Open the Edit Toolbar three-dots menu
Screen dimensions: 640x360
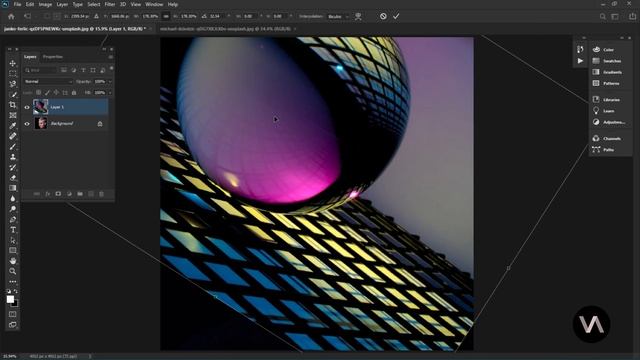pos(13,282)
